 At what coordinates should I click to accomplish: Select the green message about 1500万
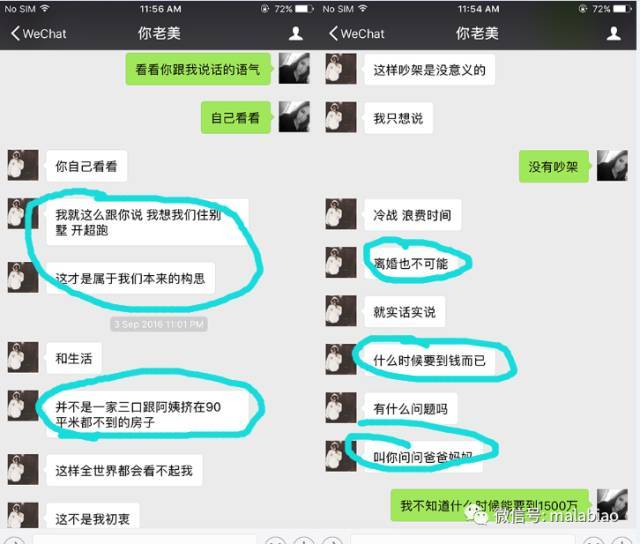point(490,505)
